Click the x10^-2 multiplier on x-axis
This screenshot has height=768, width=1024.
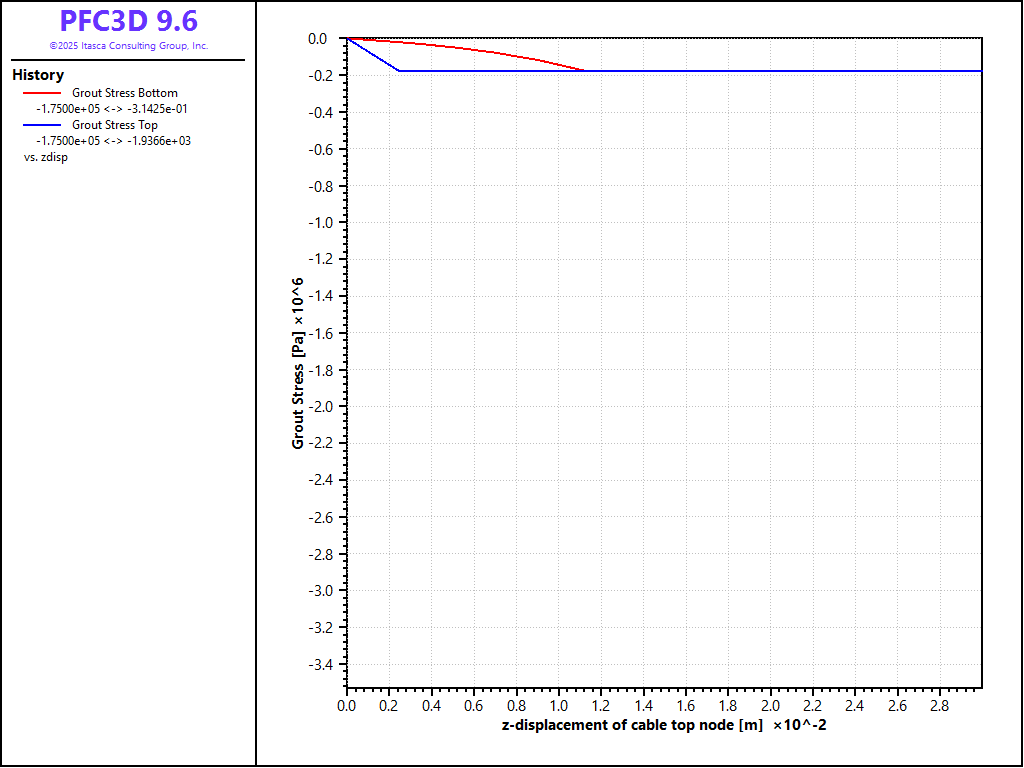tap(800, 725)
